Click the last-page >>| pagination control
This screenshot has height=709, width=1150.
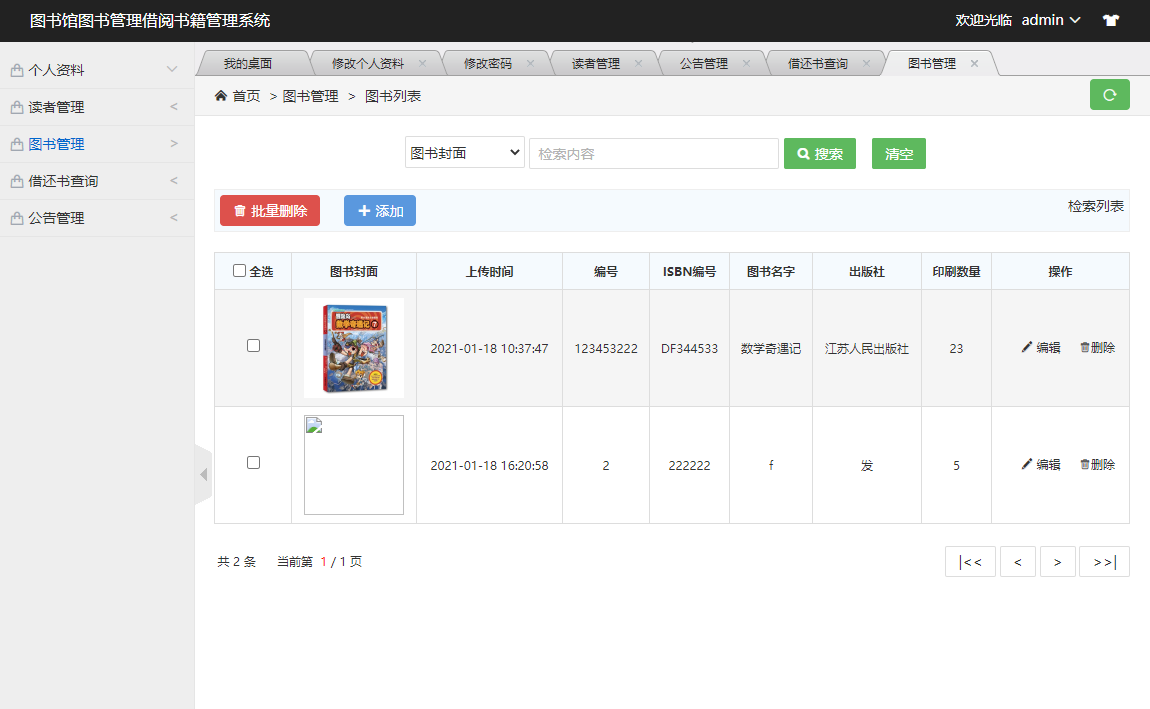pyautogui.click(x=1104, y=561)
